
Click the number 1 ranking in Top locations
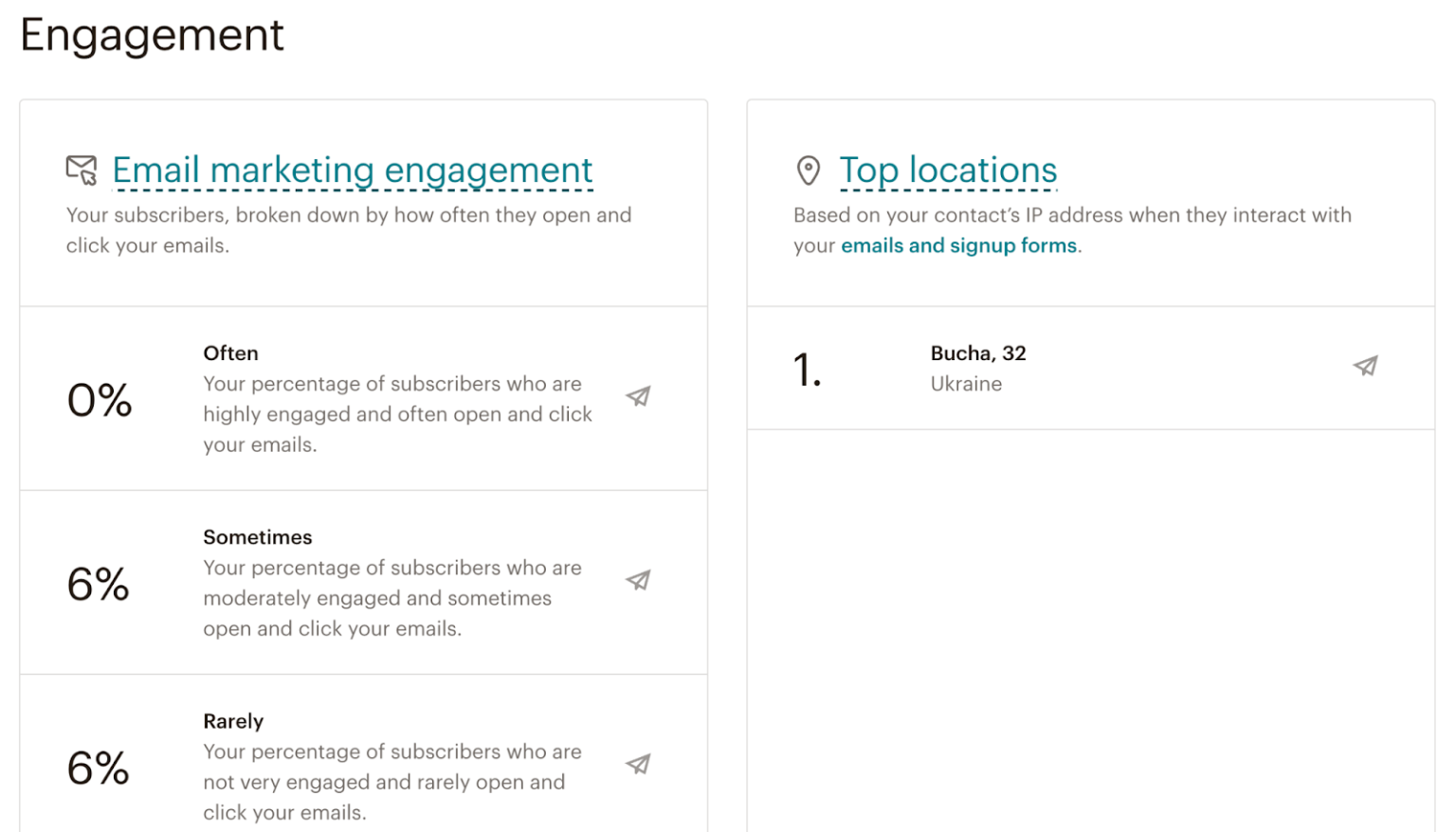pos(805,369)
